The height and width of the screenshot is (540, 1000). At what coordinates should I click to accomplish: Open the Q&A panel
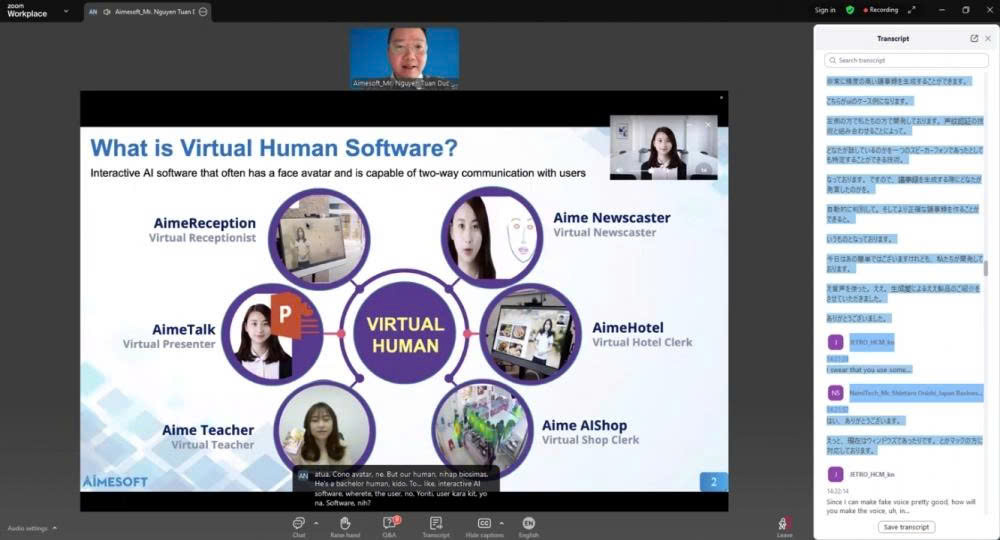[x=390, y=523]
